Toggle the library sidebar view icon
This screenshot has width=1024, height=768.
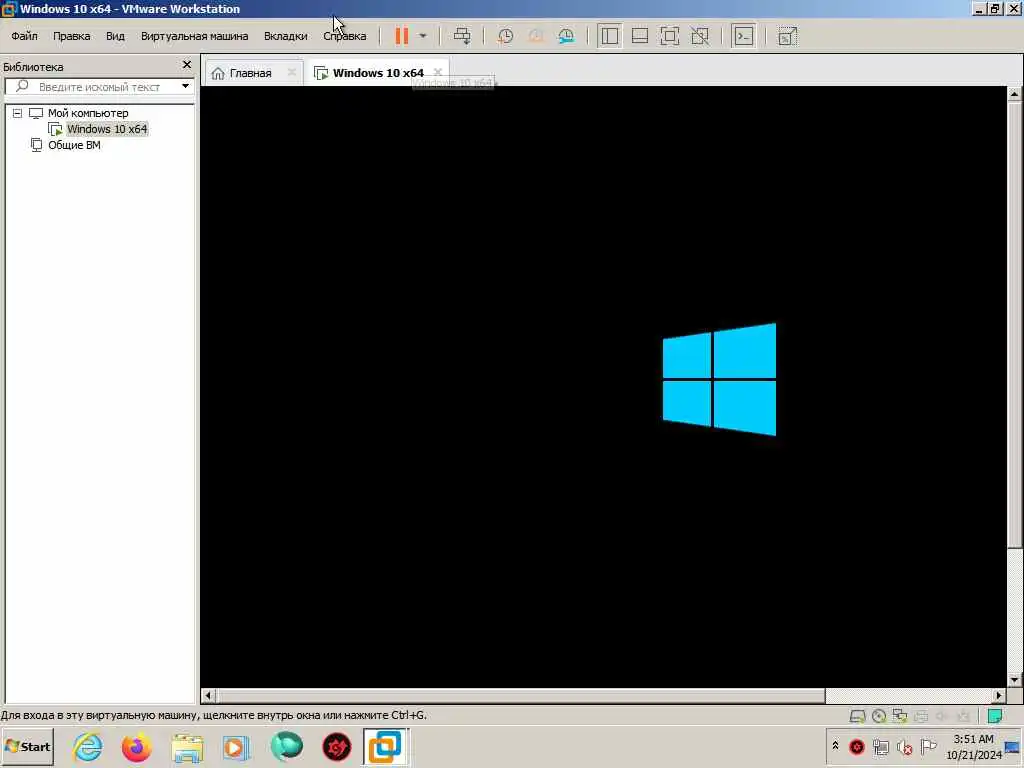pyautogui.click(x=609, y=36)
